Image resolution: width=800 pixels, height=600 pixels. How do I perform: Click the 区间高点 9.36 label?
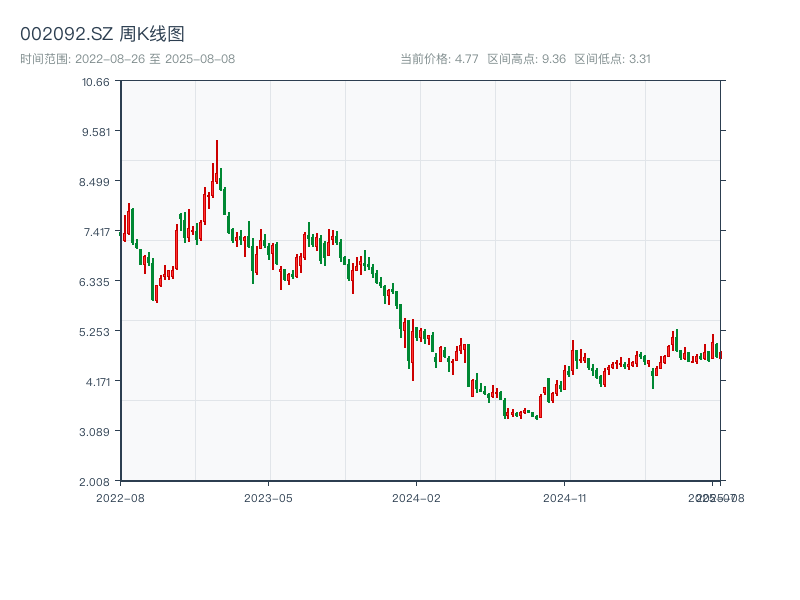pos(527,59)
